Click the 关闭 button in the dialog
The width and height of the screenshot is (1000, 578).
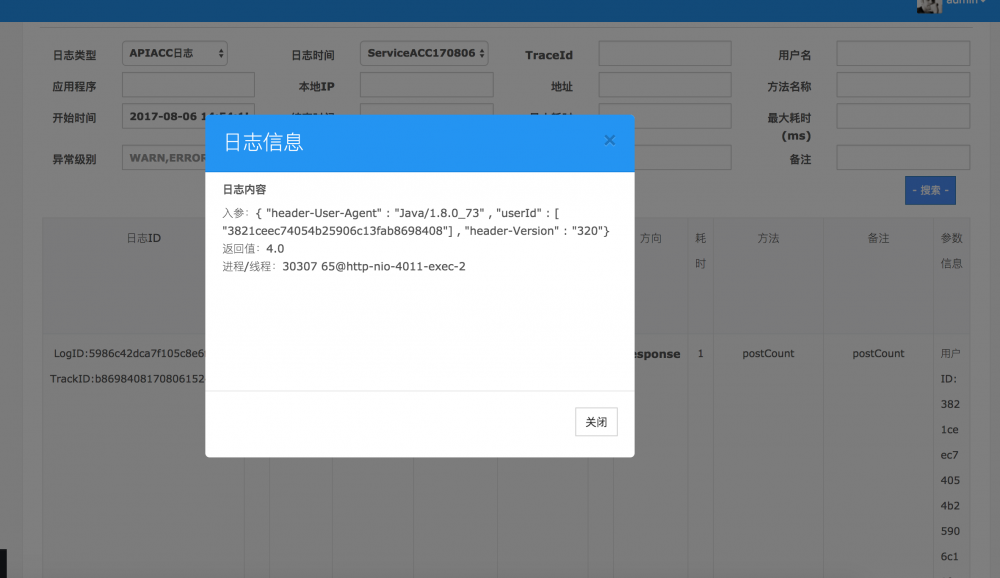click(x=595, y=421)
